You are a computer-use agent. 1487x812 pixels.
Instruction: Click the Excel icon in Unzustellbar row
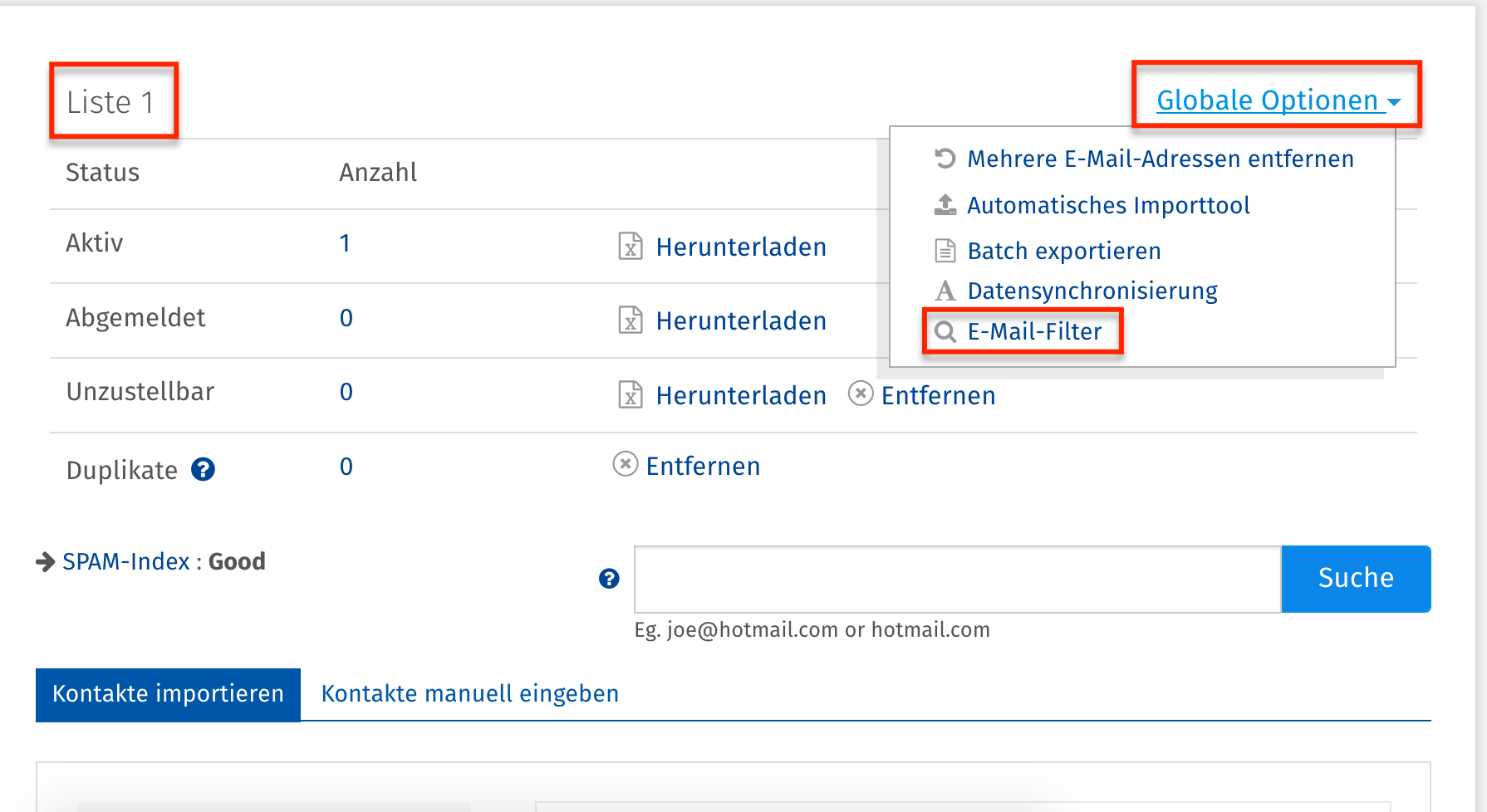coord(631,395)
